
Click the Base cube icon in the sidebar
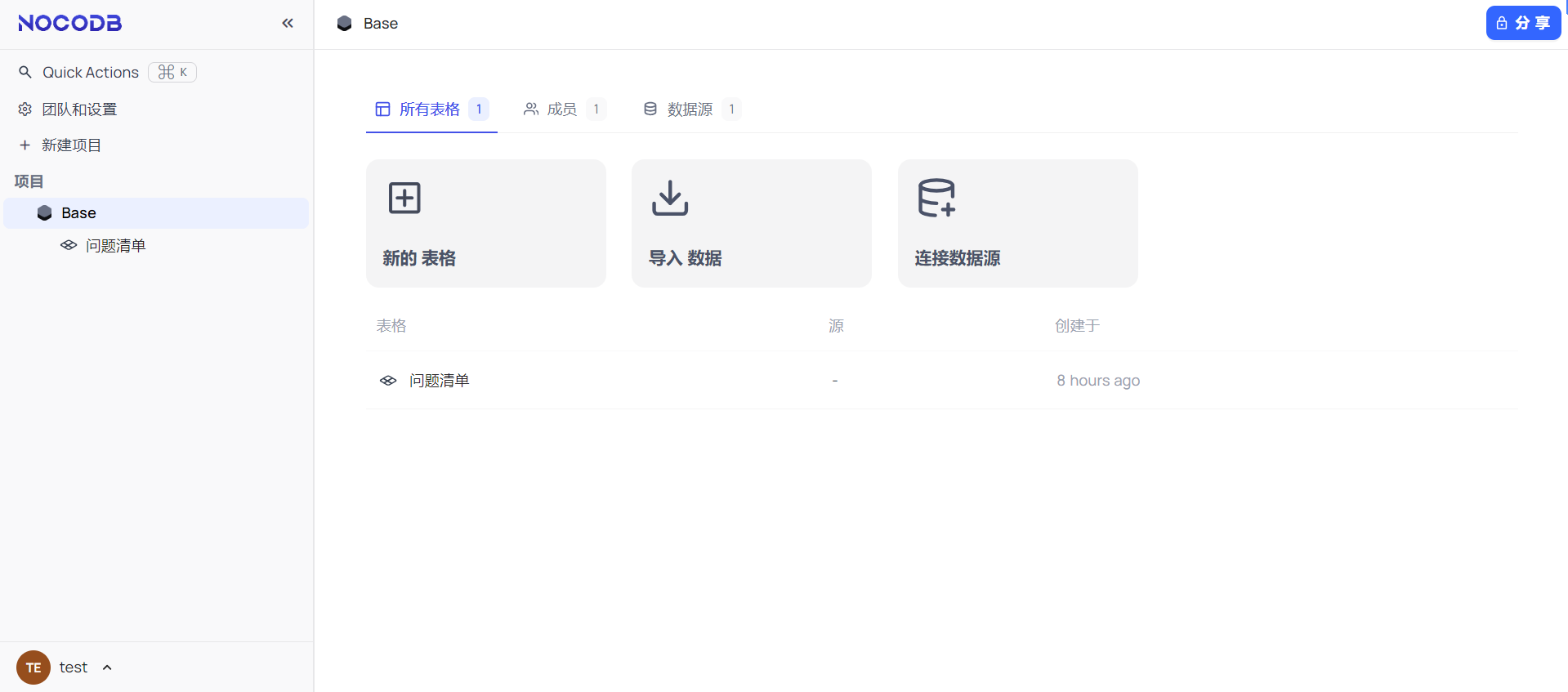(x=45, y=213)
